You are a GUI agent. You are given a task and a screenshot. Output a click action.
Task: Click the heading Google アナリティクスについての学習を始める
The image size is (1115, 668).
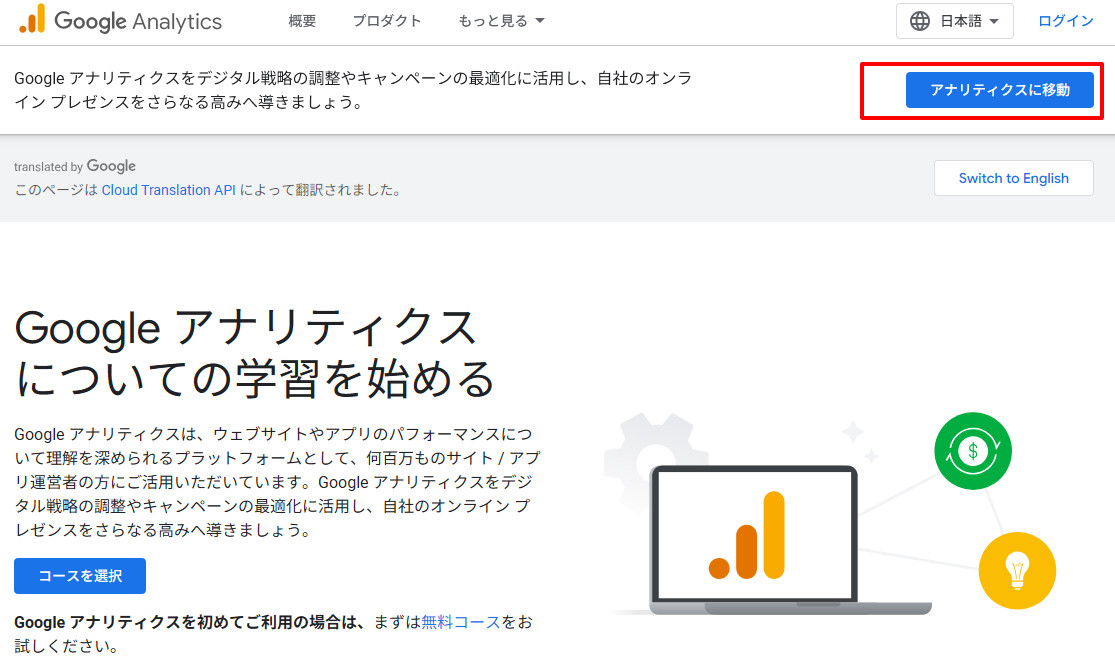point(255,353)
